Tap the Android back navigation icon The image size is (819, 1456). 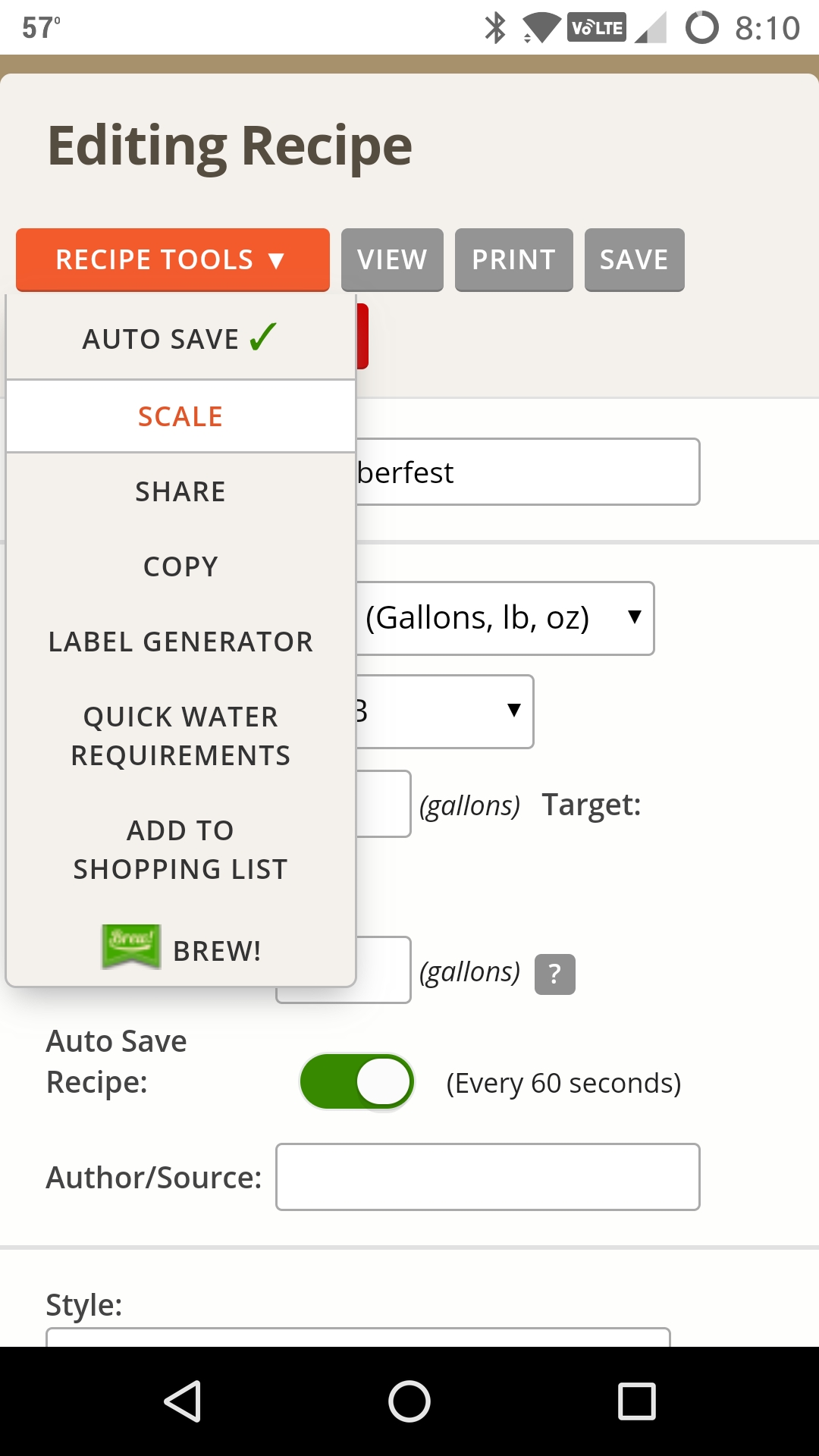pos(183,1401)
